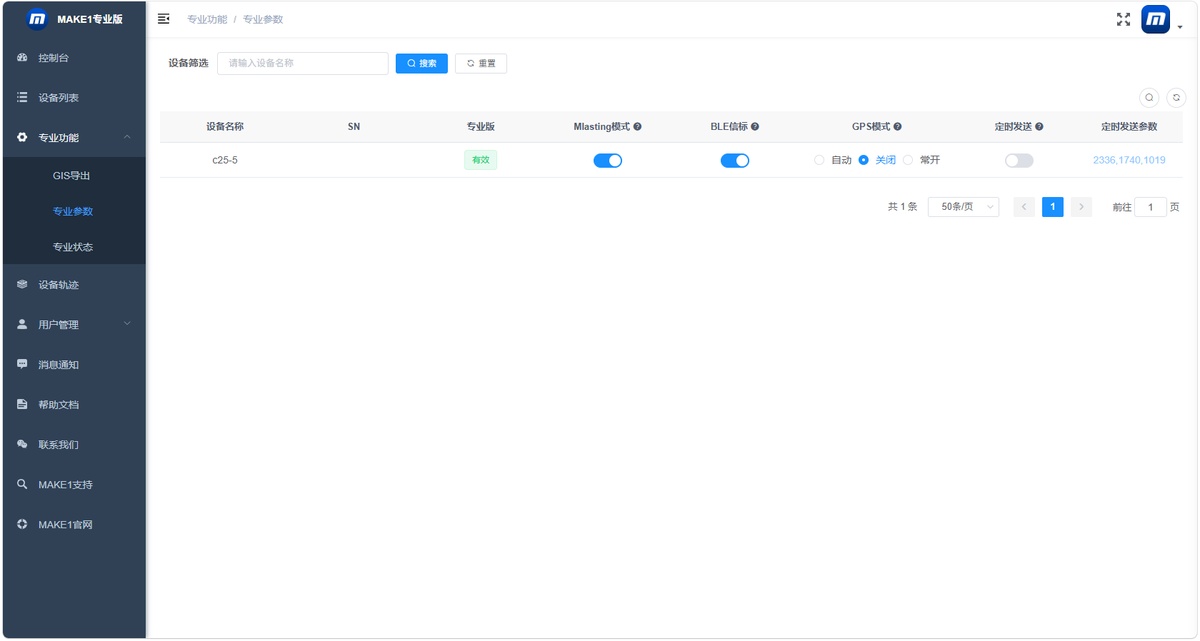Viewport: 1200px width, 641px height.
Task: Click the 帮助文档 document icon
Action: [22, 405]
